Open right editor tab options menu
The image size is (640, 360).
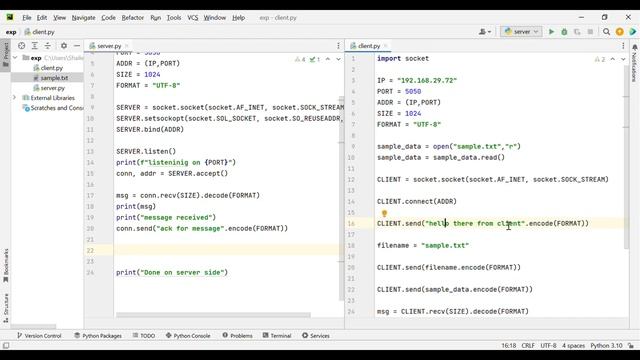point(623,46)
